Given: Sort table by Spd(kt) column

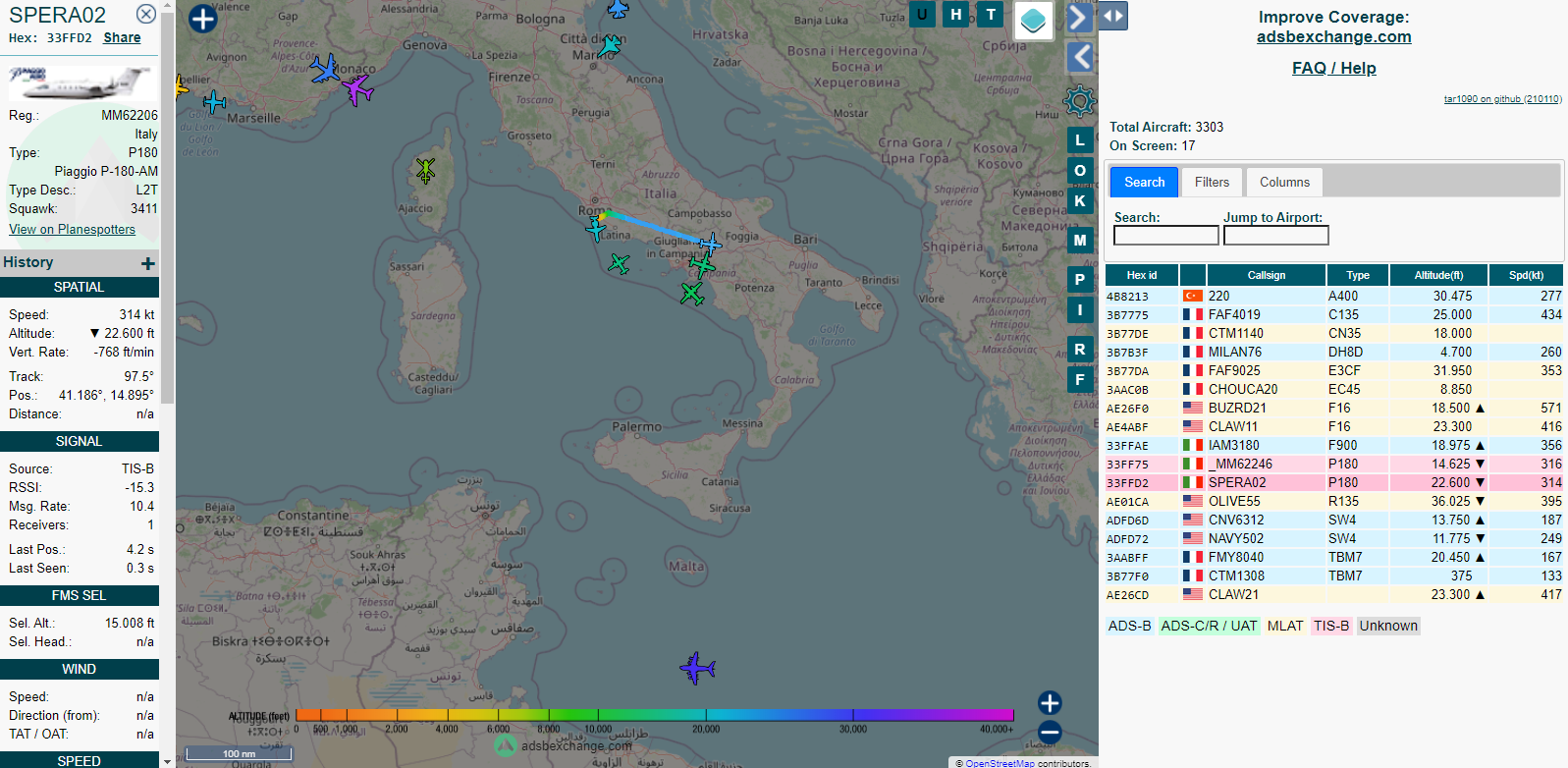Looking at the screenshot, I should (1526, 276).
